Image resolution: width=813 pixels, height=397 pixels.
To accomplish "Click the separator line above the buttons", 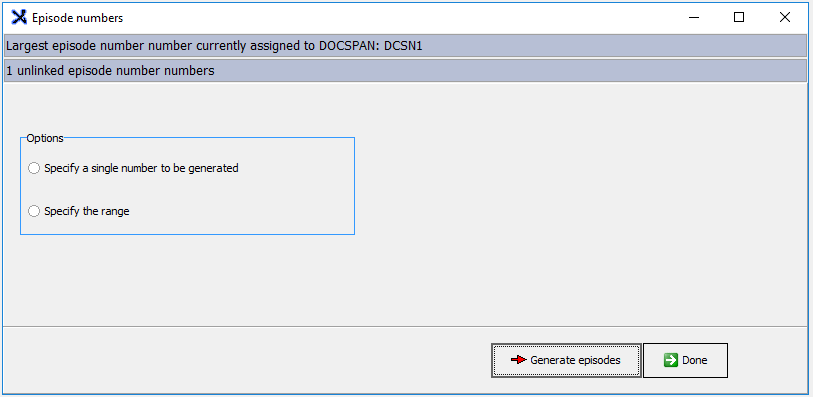I will [x=405, y=327].
